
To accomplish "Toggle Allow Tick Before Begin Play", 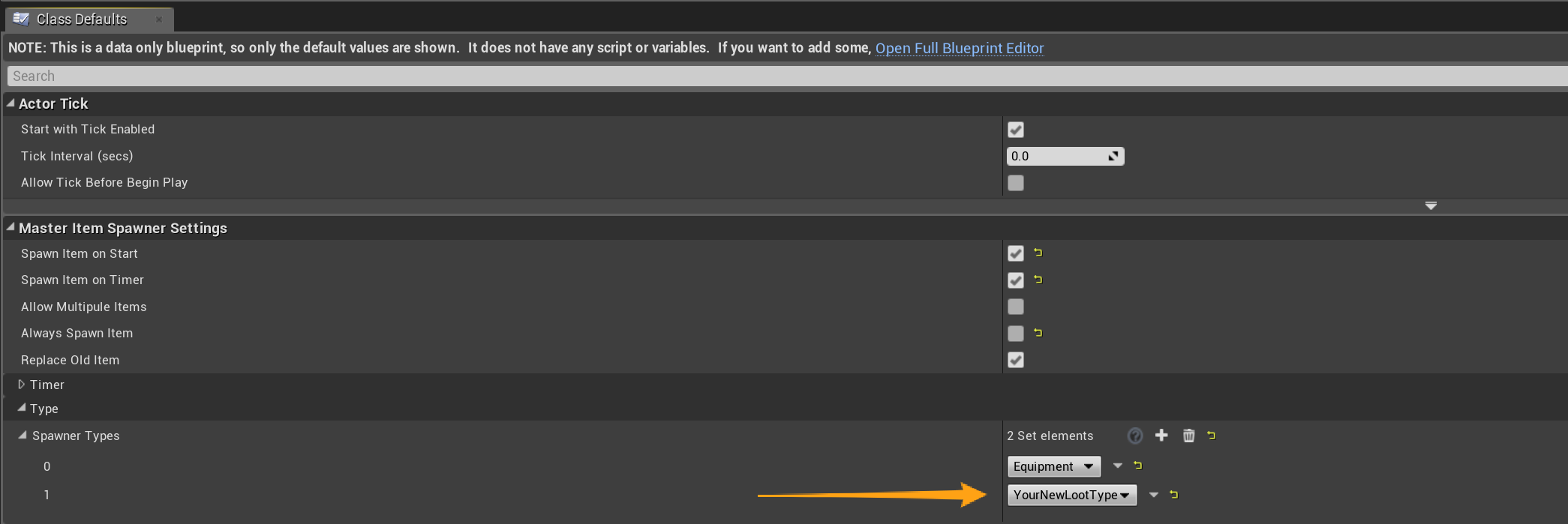I will click(x=1016, y=183).
